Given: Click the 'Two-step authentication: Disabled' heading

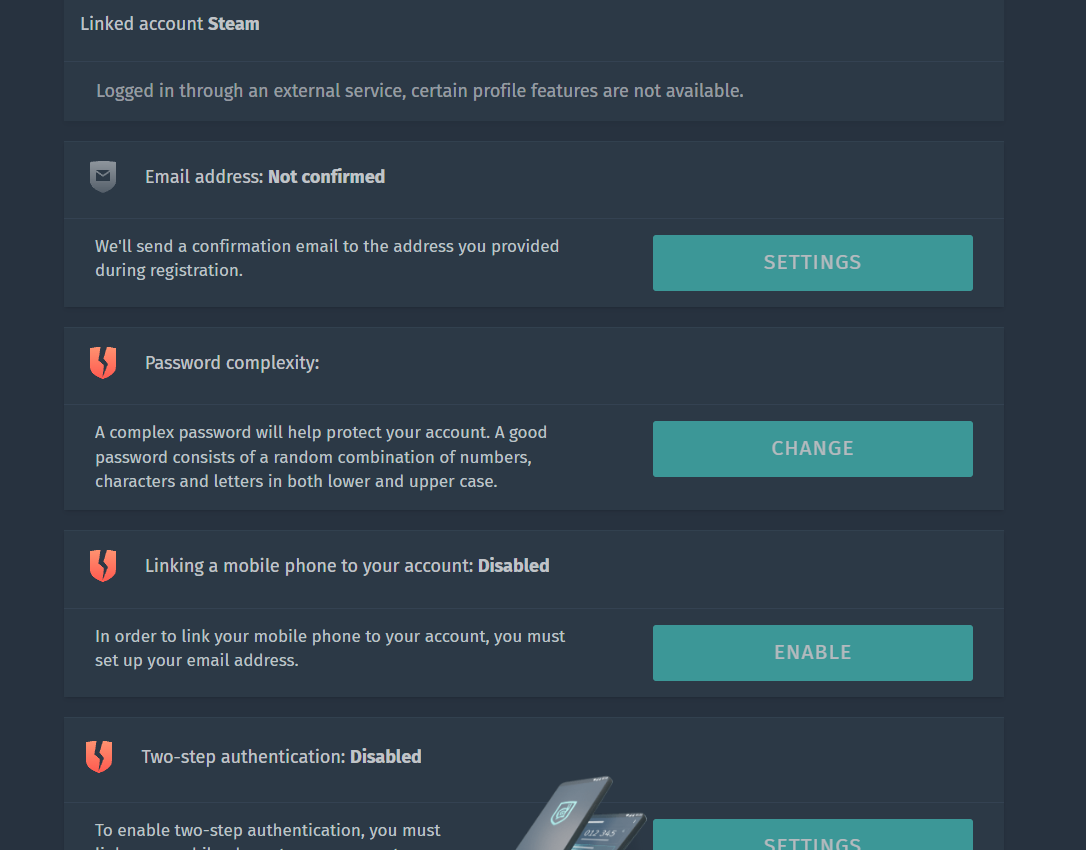Looking at the screenshot, I should click(281, 757).
